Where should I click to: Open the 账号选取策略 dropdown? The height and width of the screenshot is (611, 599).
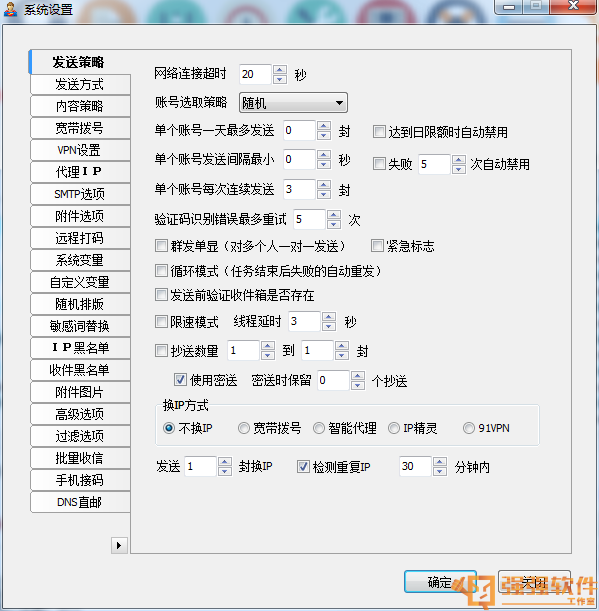tap(293, 103)
